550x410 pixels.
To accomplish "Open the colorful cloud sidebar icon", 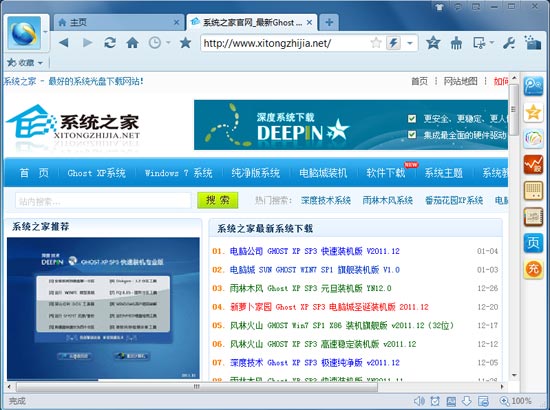I will click(533, 139).
